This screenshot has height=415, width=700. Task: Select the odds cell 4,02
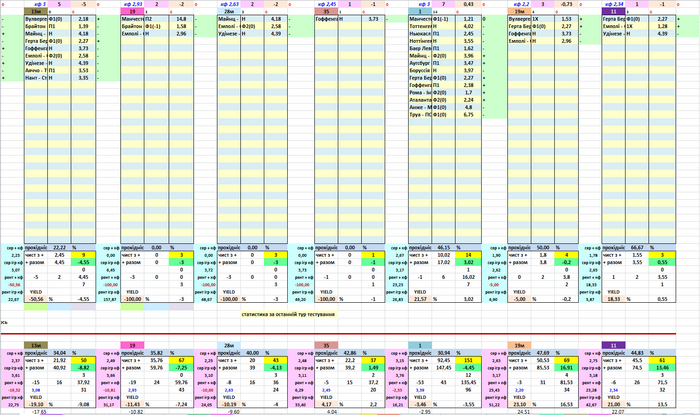[468, 26]
